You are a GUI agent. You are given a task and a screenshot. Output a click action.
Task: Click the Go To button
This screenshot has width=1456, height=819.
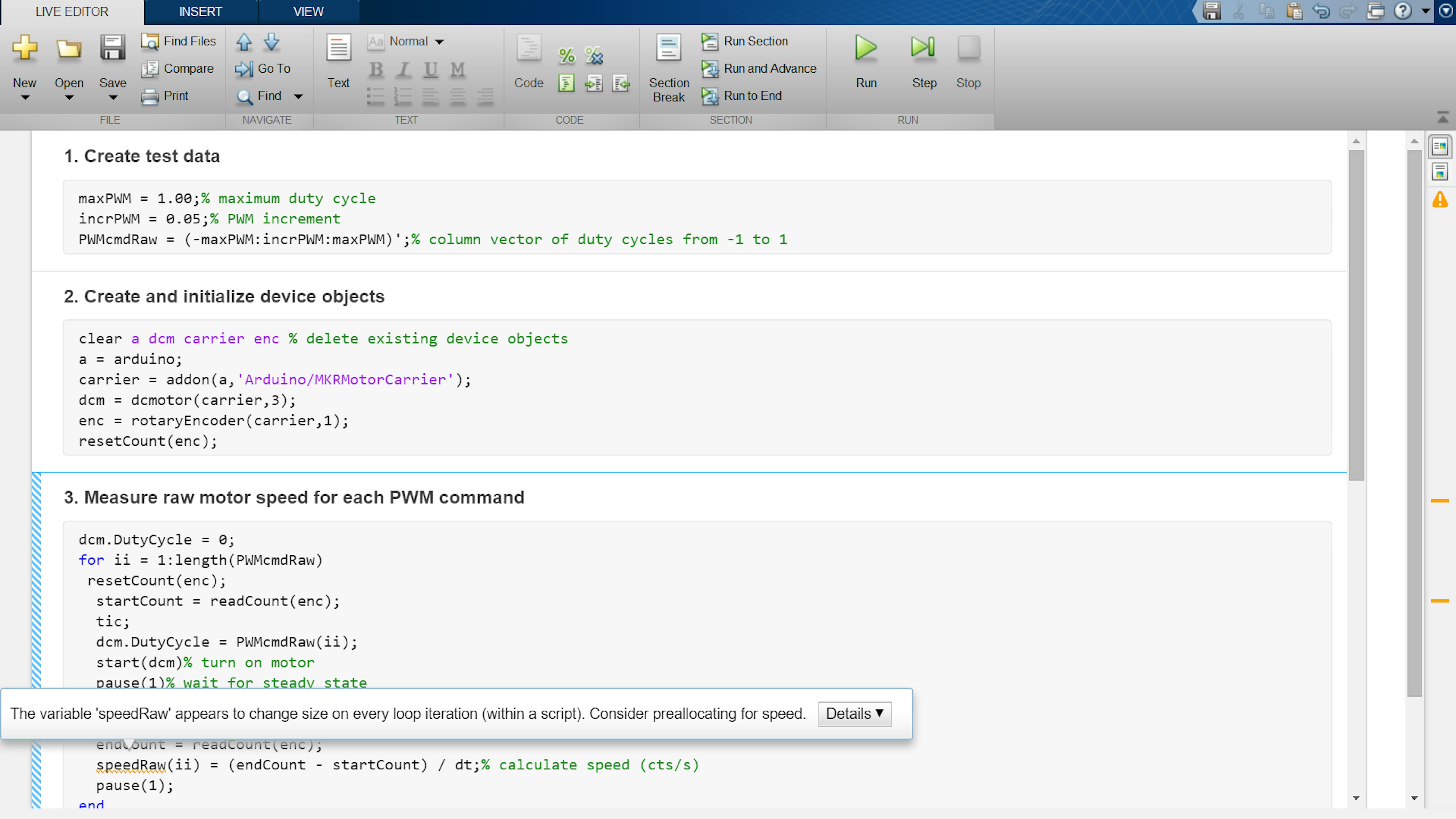tap(263, 68)
